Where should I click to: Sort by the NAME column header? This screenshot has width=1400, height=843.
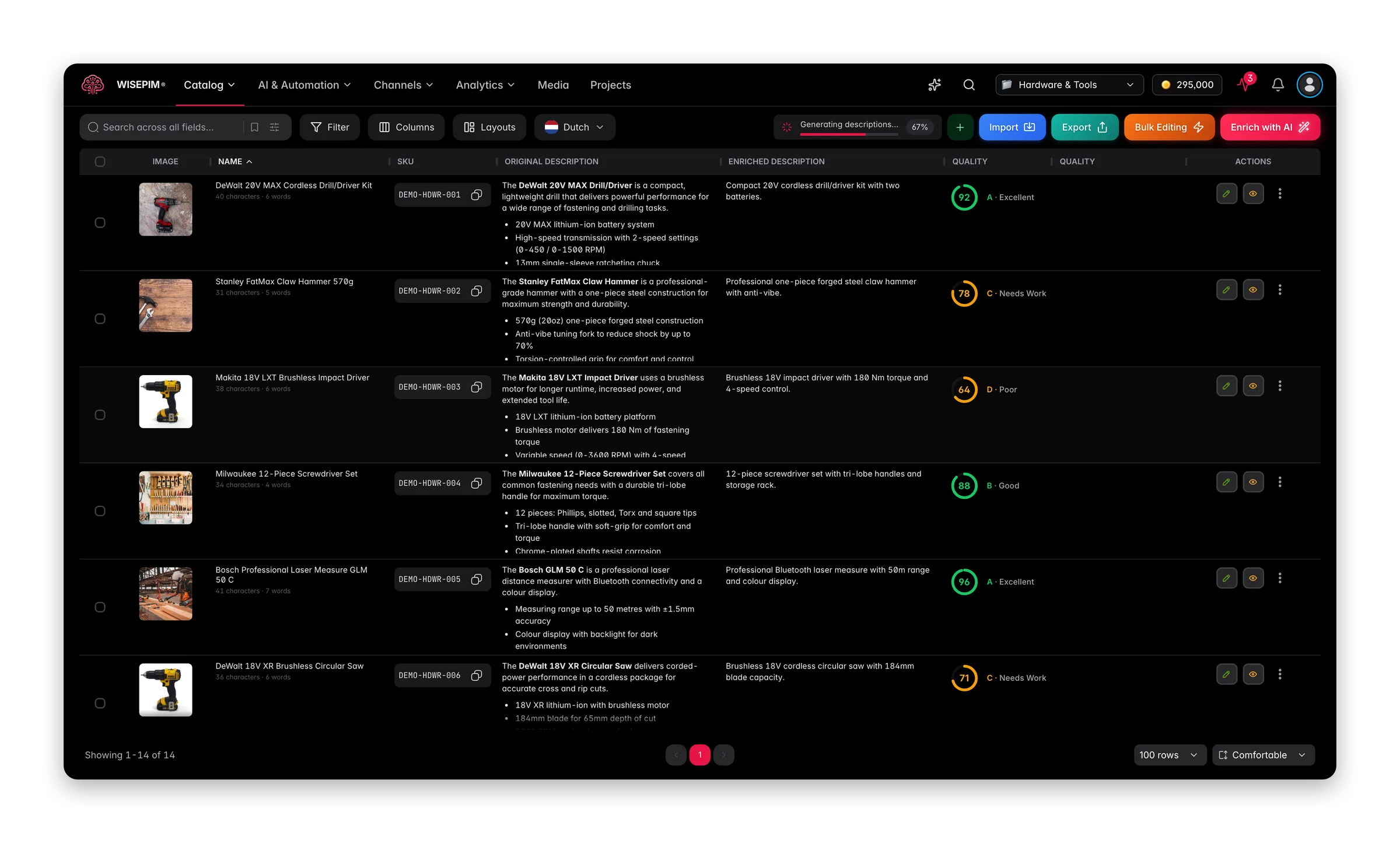pos(235,162)
